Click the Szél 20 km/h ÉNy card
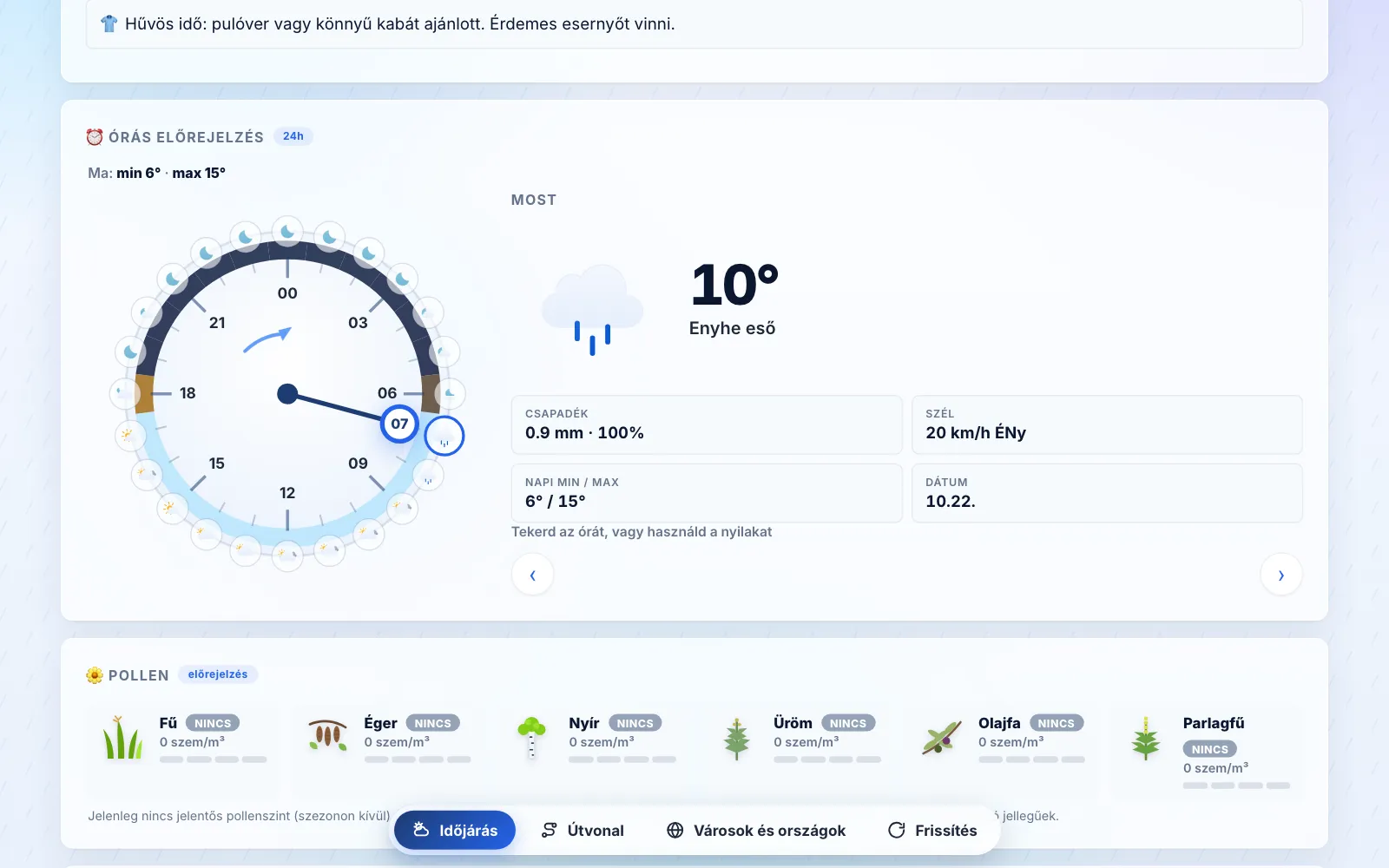 [x=1107, y=424]
